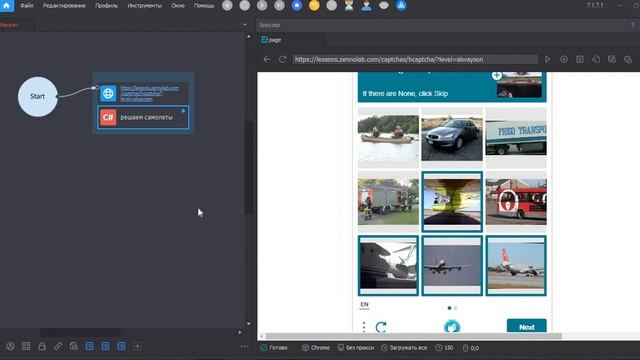Click the Загружать все status item
This screenshot has width=640, height=360.
click(404, 348)
